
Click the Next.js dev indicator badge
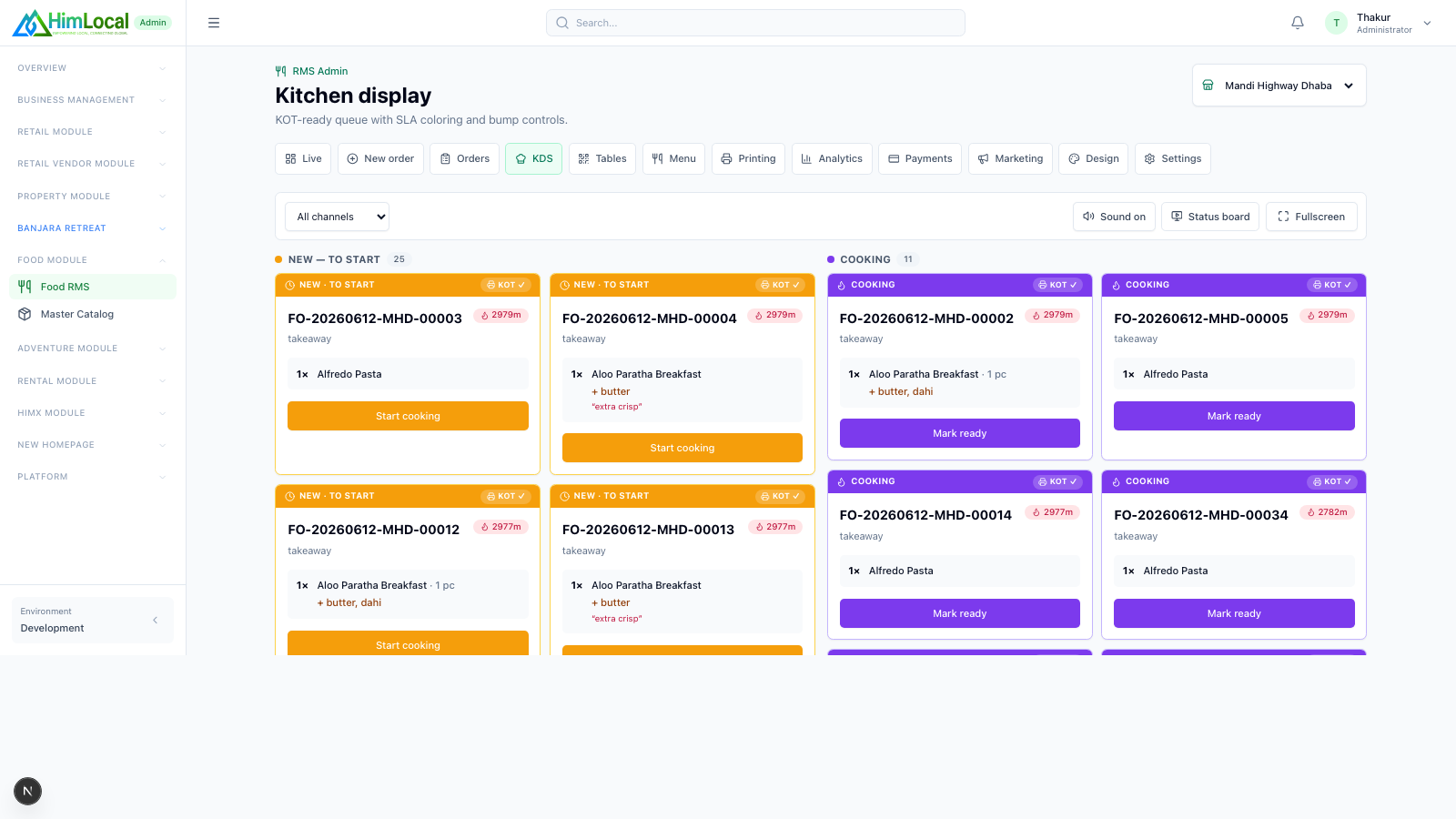[x=27, y=791]
